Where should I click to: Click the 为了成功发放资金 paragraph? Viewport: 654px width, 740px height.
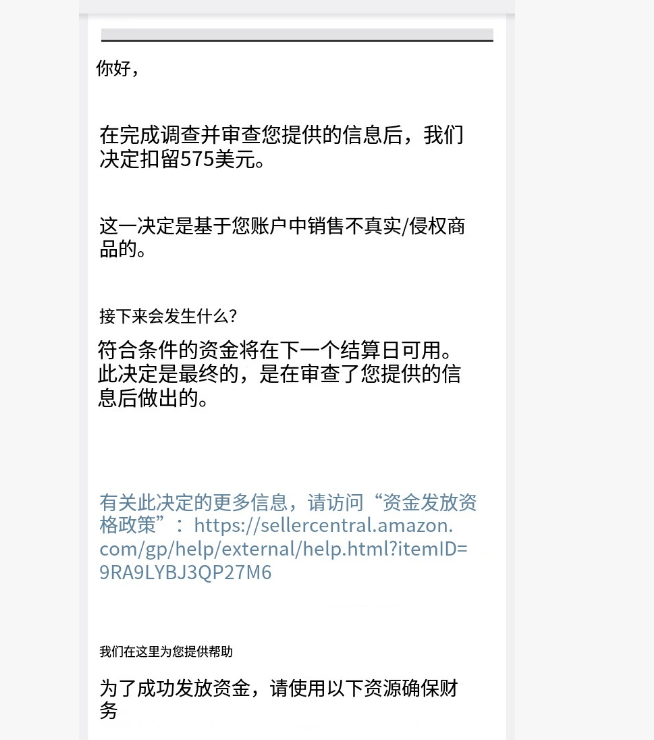point(279,699)
